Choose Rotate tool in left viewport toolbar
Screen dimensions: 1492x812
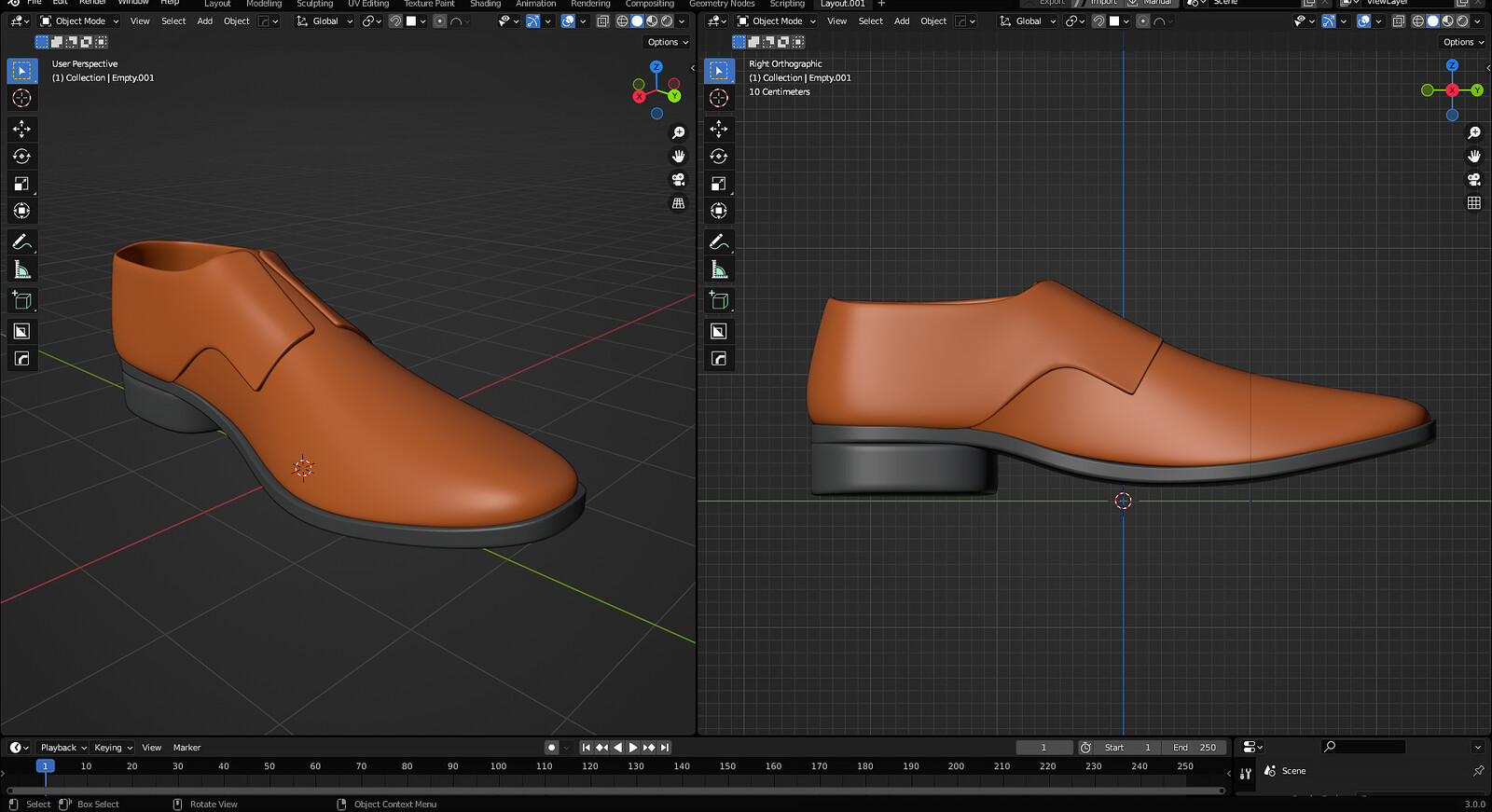22,157
